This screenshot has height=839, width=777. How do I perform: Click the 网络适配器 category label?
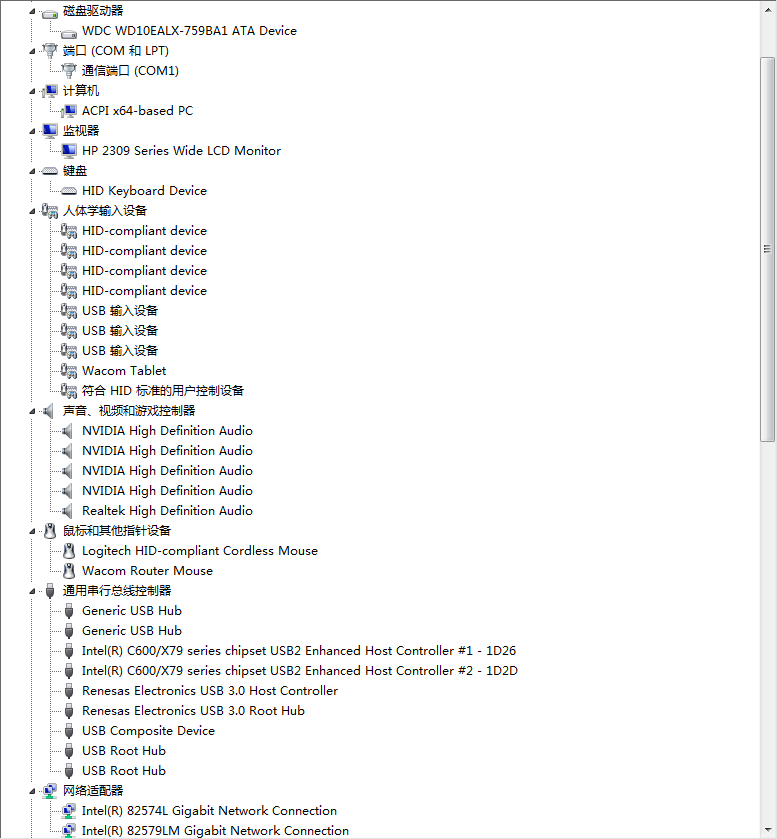93,791
